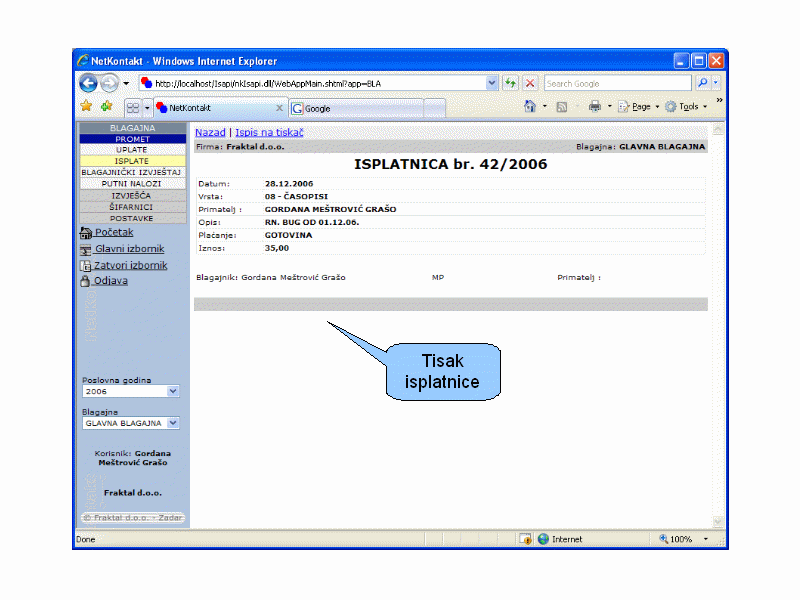Click the Glavni izbornik icon

[x=86, y=250]
